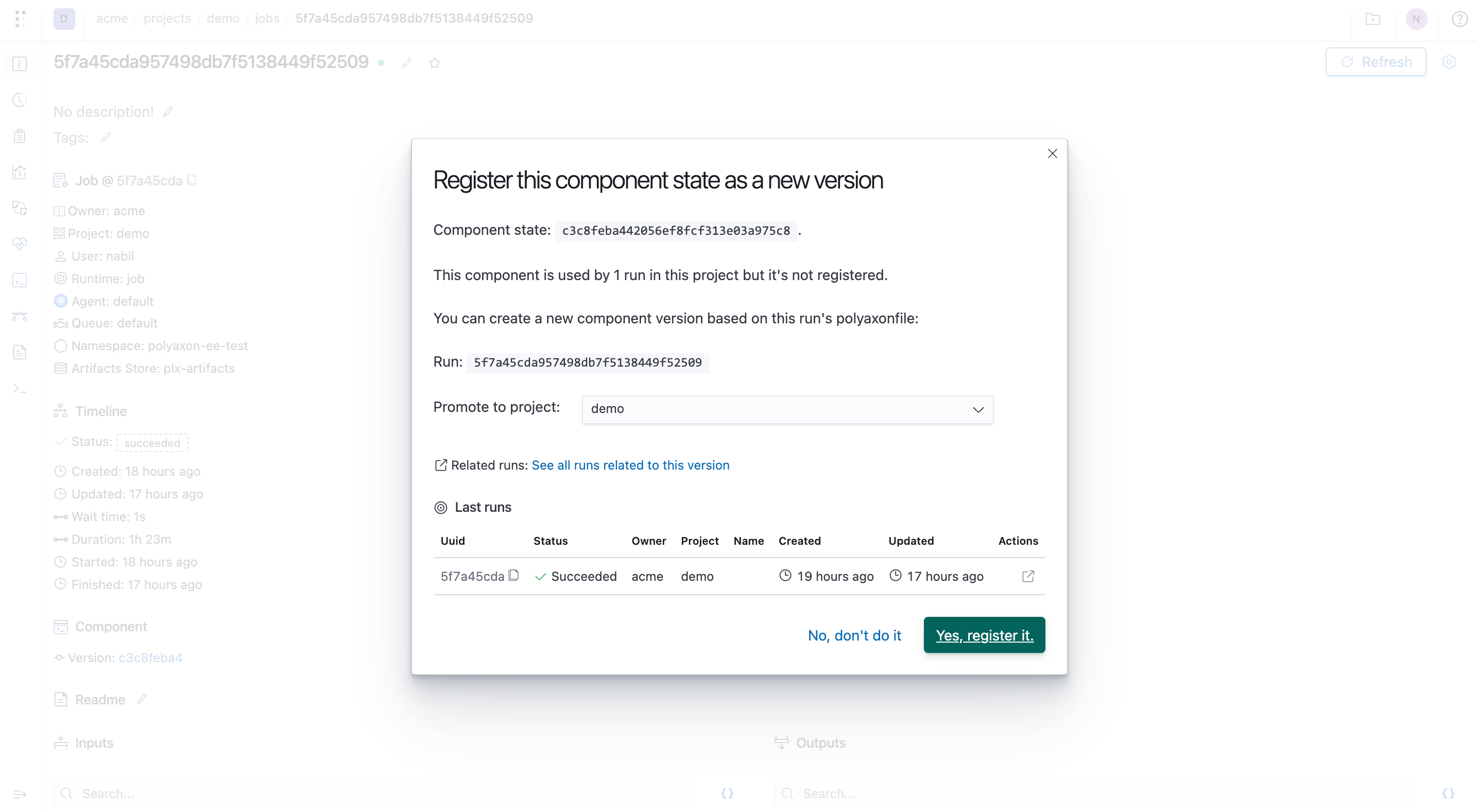Go to acme in the breadcrumb

[x=112, y=19]
